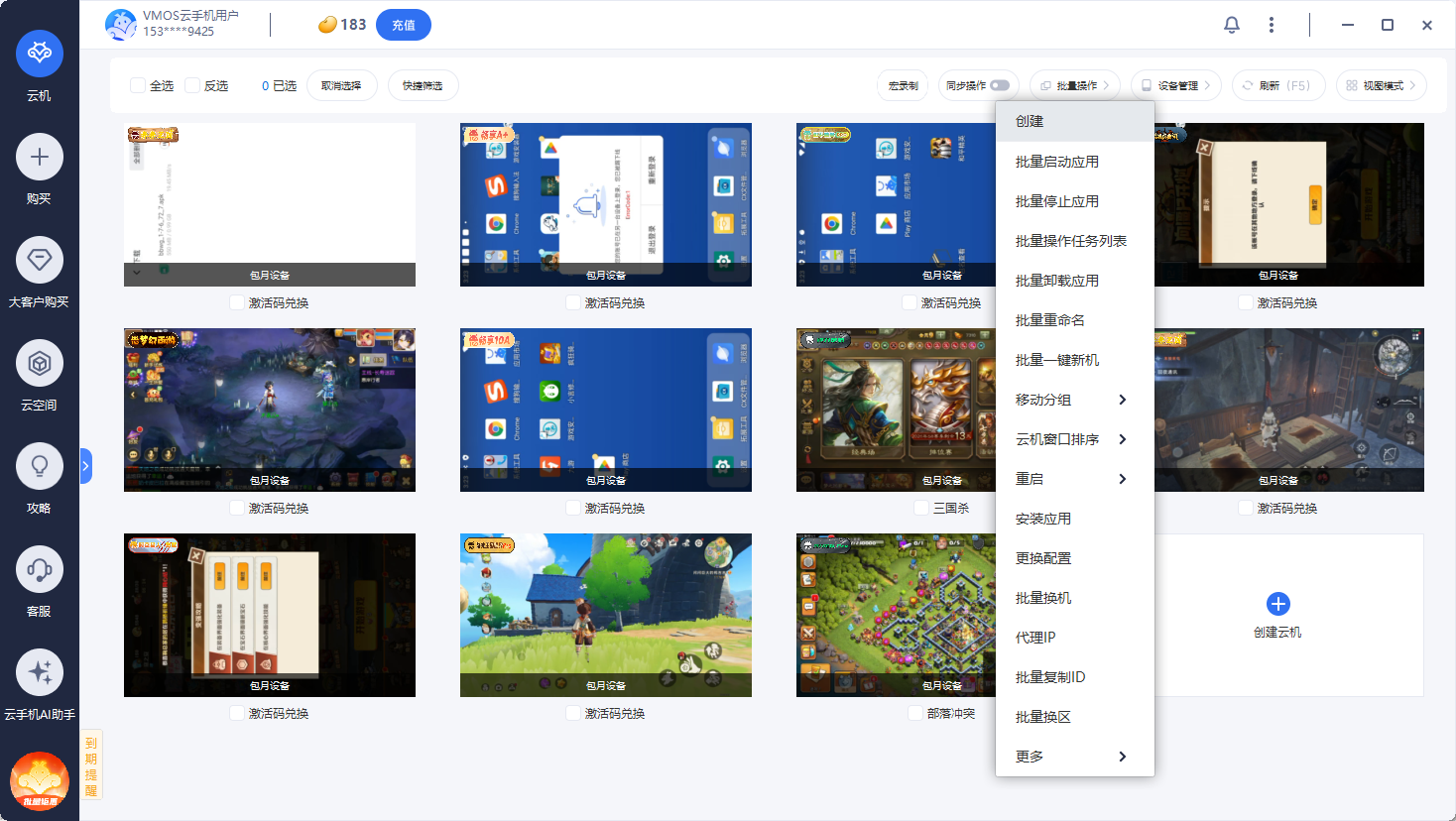1456x821 pixels.
Task: Select 安装应用 from the menu
Action: 1075,519
